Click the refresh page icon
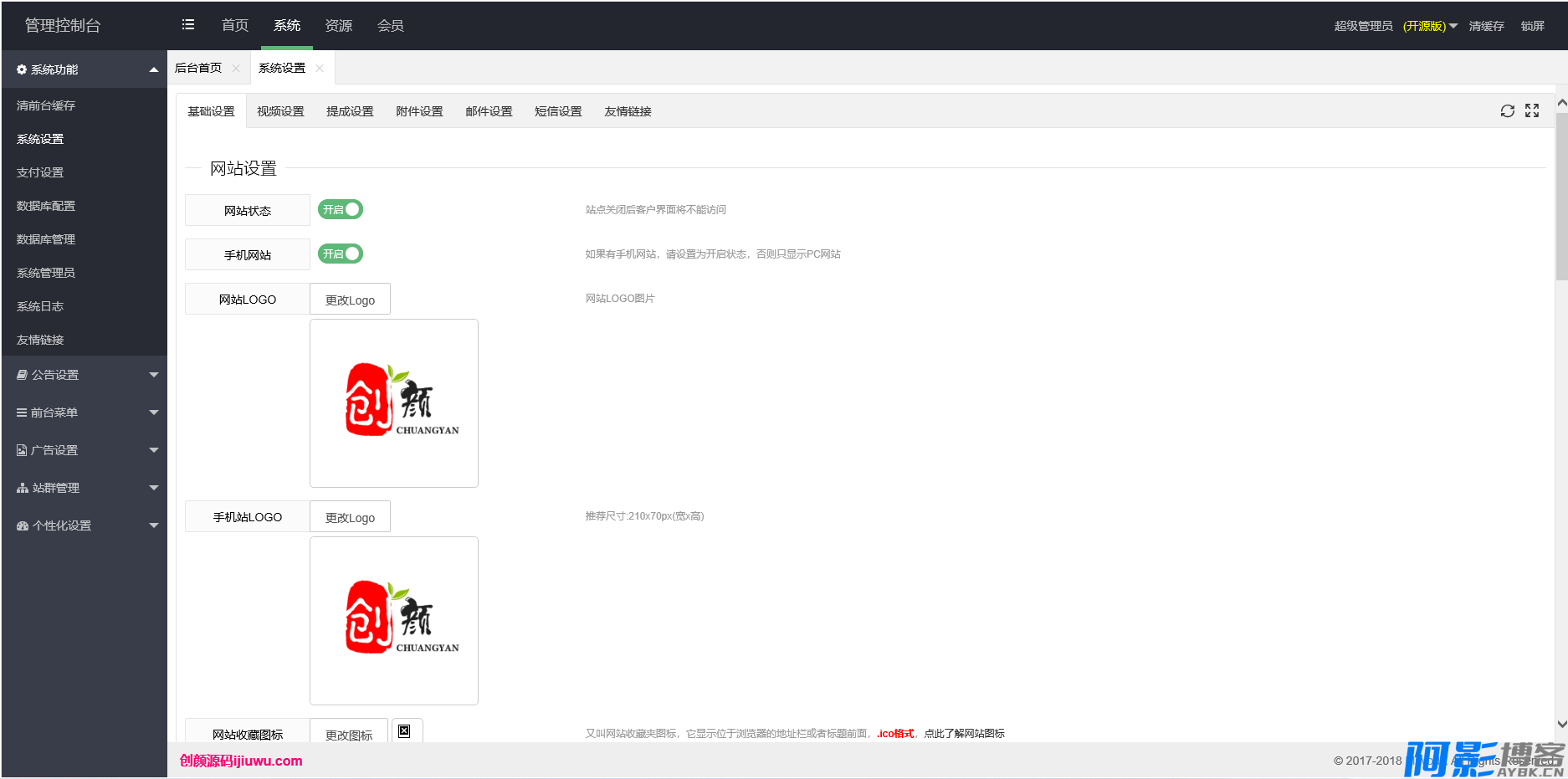 [1508, 111]
